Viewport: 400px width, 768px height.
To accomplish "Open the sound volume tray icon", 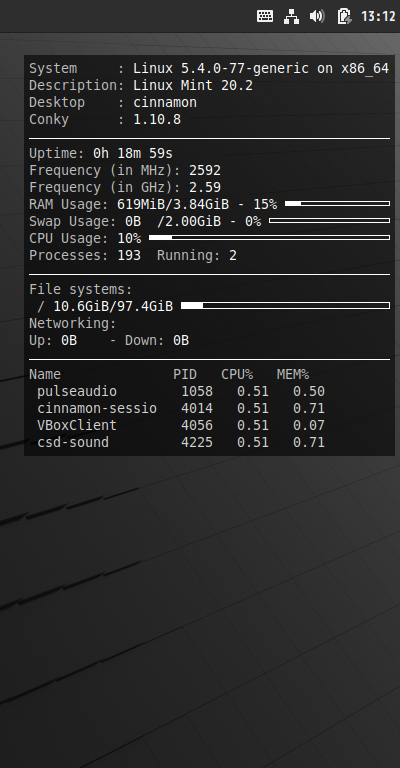I will pyautogui.click(x=317, y=16).
